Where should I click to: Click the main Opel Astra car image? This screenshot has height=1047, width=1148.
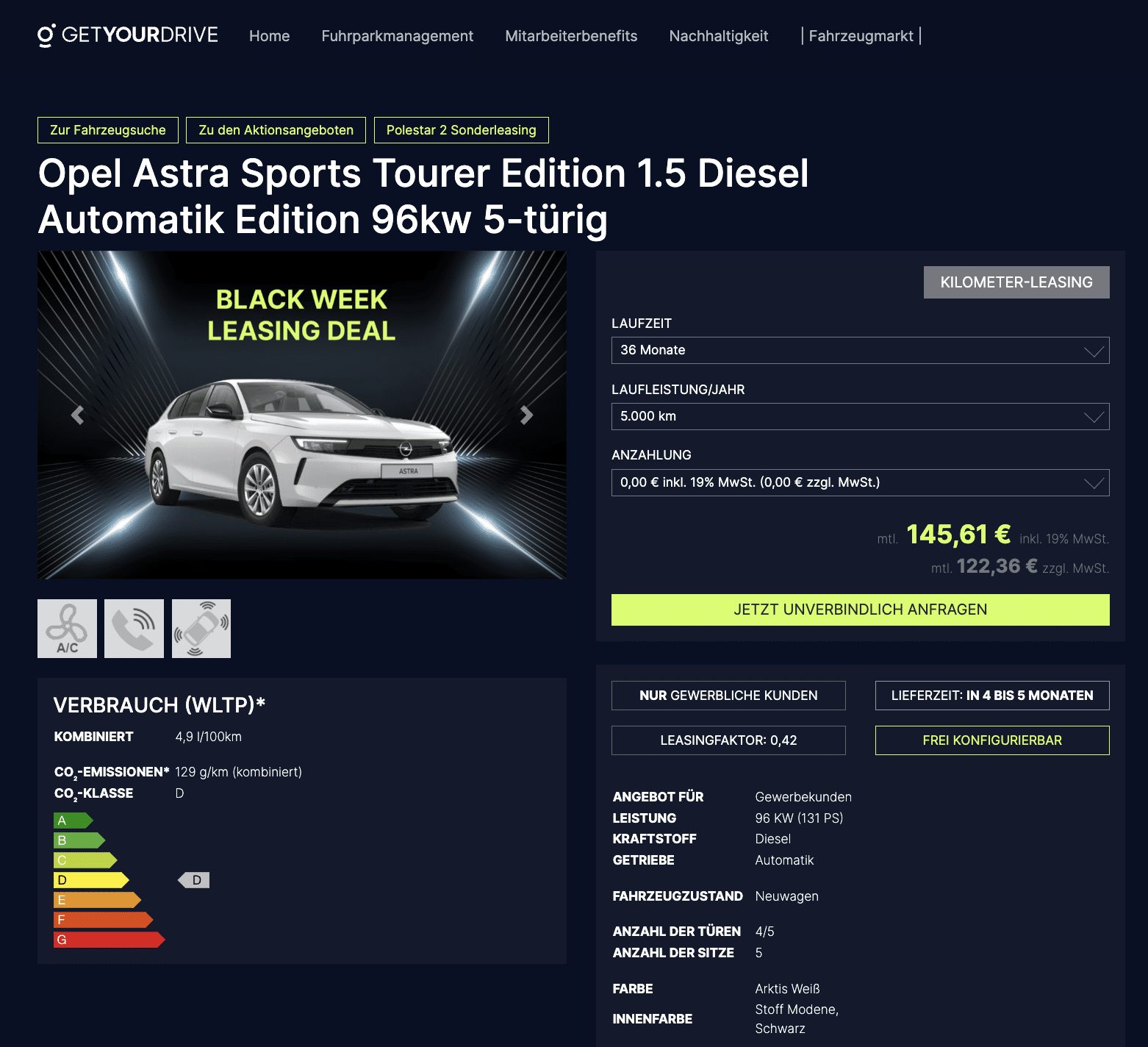coord(302,415)
